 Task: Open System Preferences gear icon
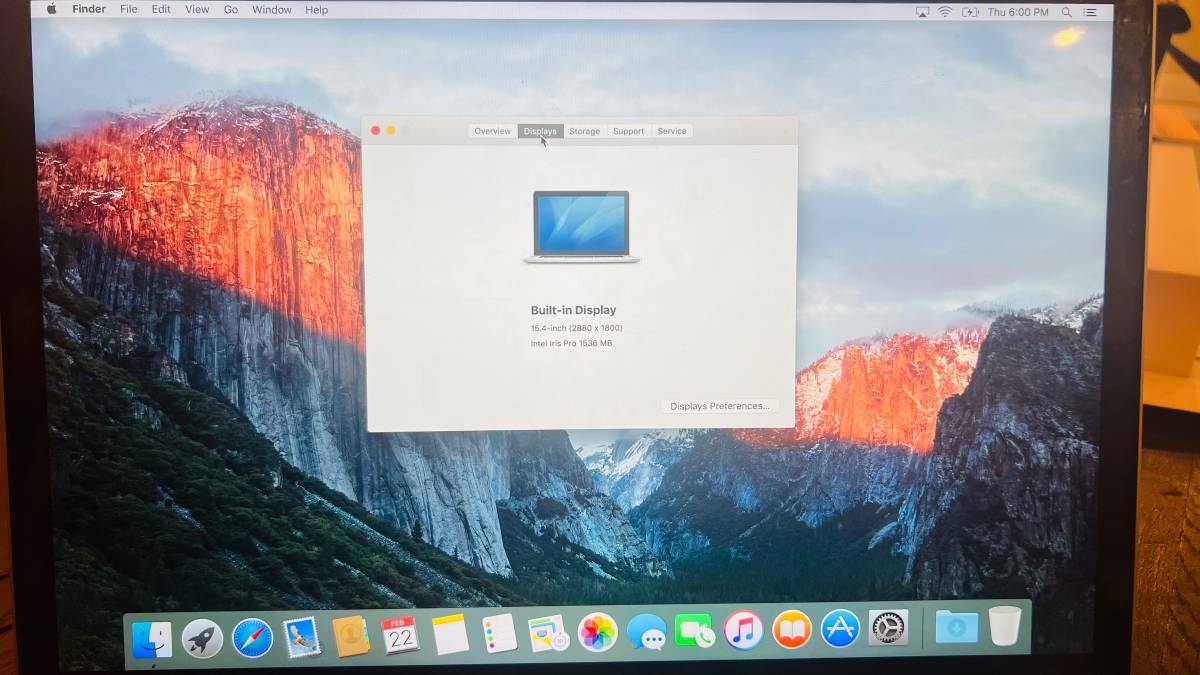tap(888, 627)
